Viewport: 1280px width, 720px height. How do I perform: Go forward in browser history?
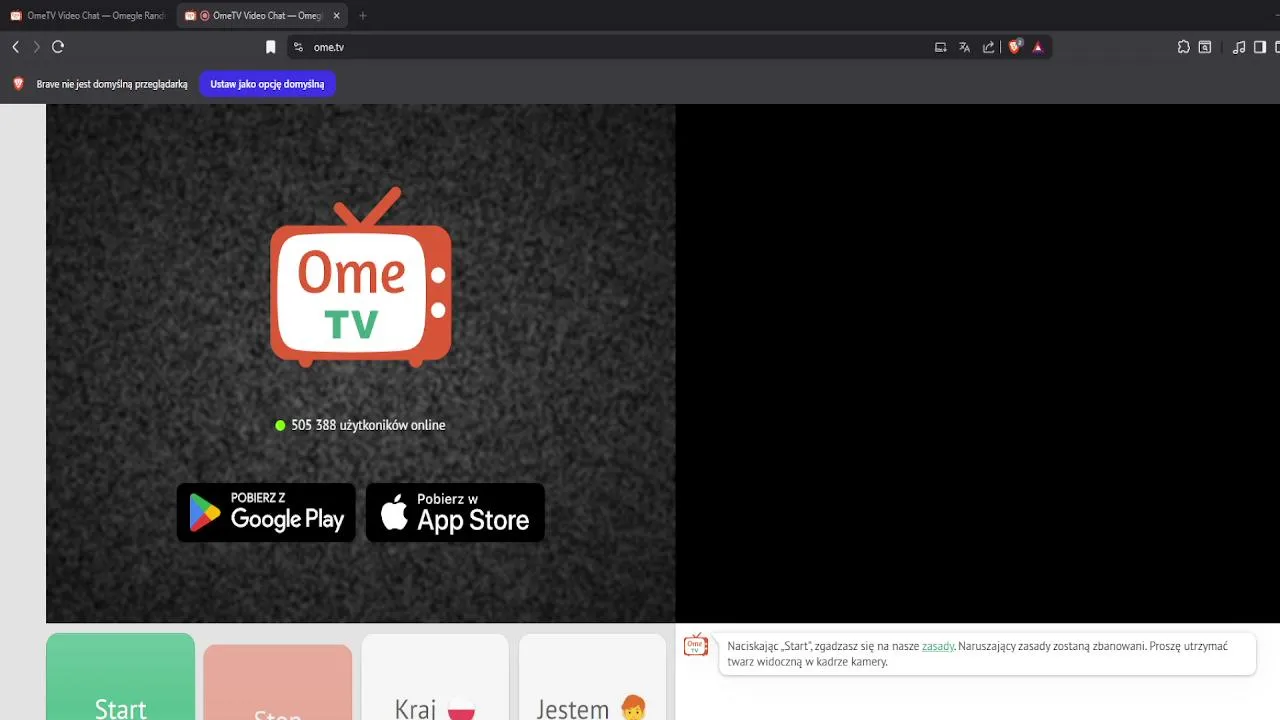click(36, 47)
